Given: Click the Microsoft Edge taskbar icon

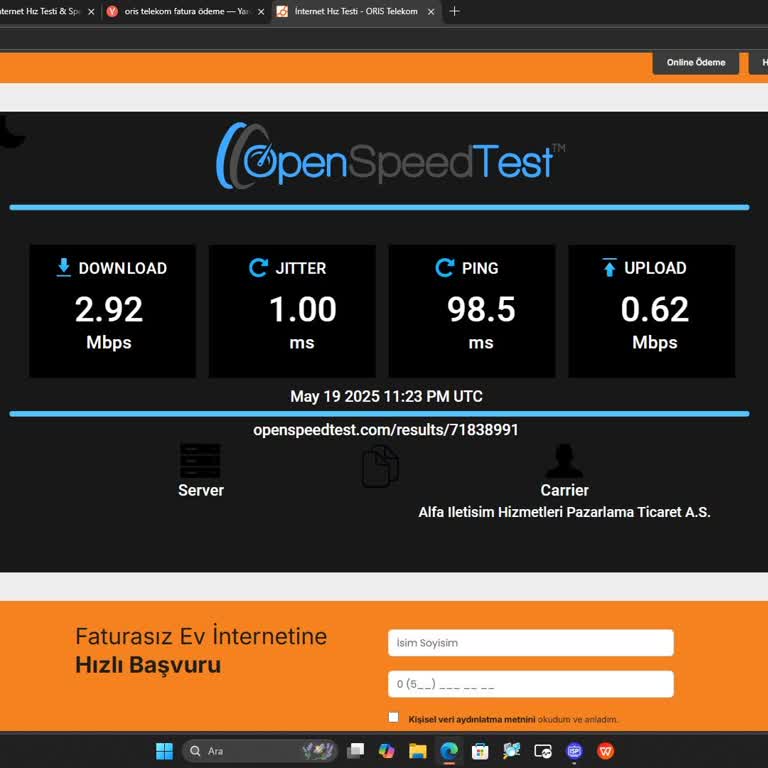Looking at the screenshot, I should (x=449, y=751).
